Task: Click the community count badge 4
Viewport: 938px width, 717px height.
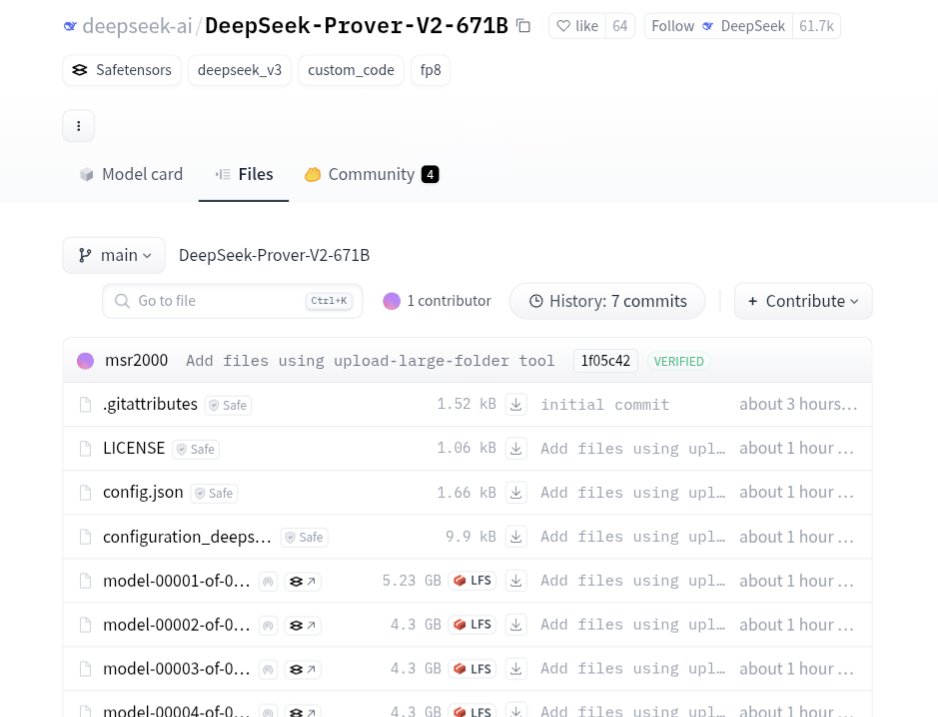Action: (x=430, y=175)
